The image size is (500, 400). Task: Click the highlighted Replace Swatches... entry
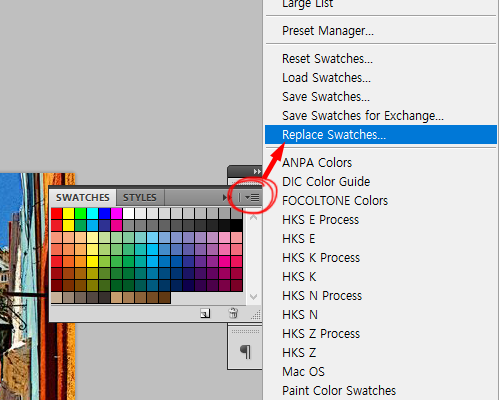tap(381, 135)
